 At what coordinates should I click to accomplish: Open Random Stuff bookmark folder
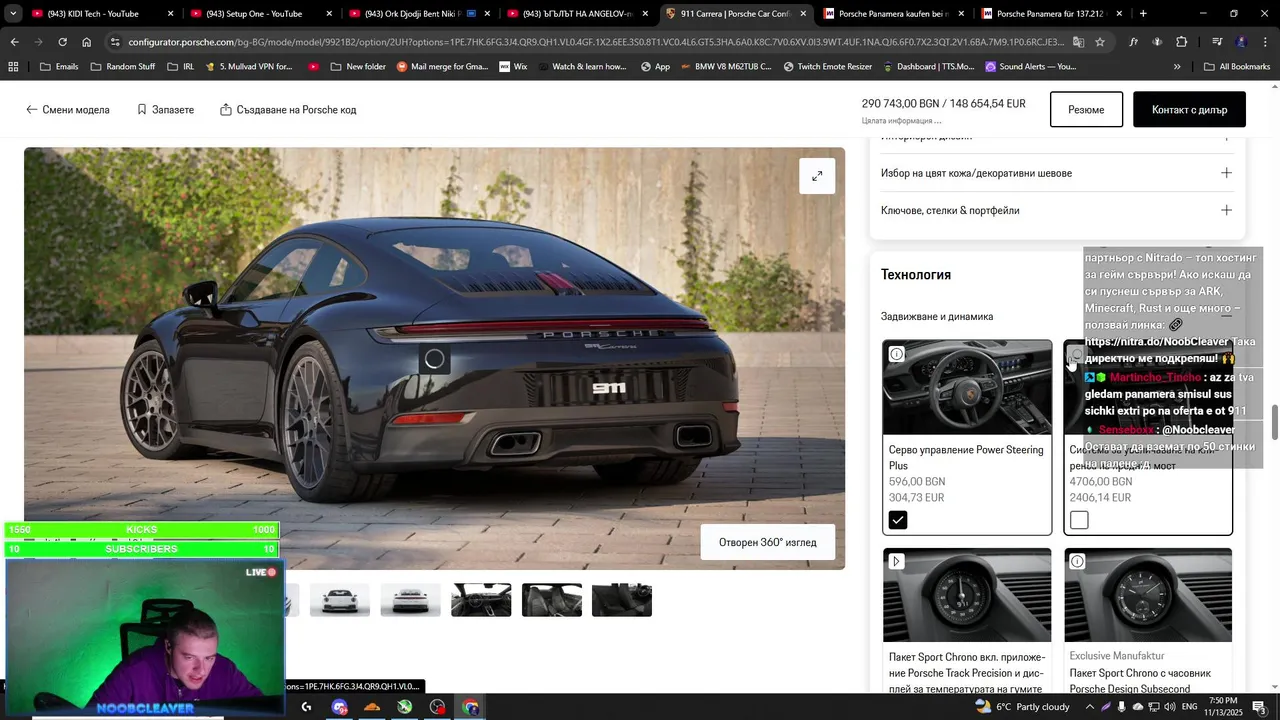click(x=122, y=67)
